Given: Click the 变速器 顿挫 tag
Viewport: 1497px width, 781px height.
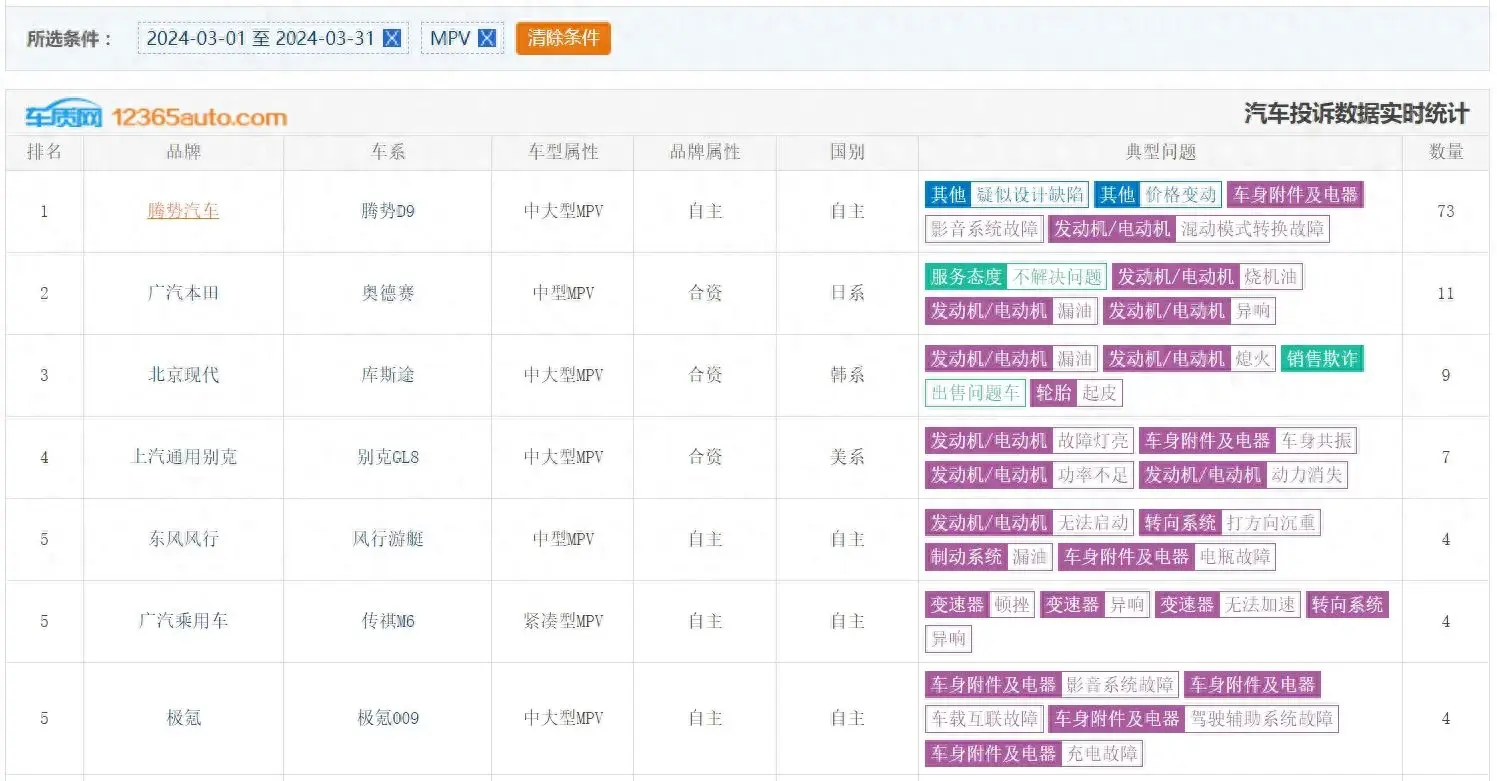Looking at the screenshot, I should pos(980,605).
